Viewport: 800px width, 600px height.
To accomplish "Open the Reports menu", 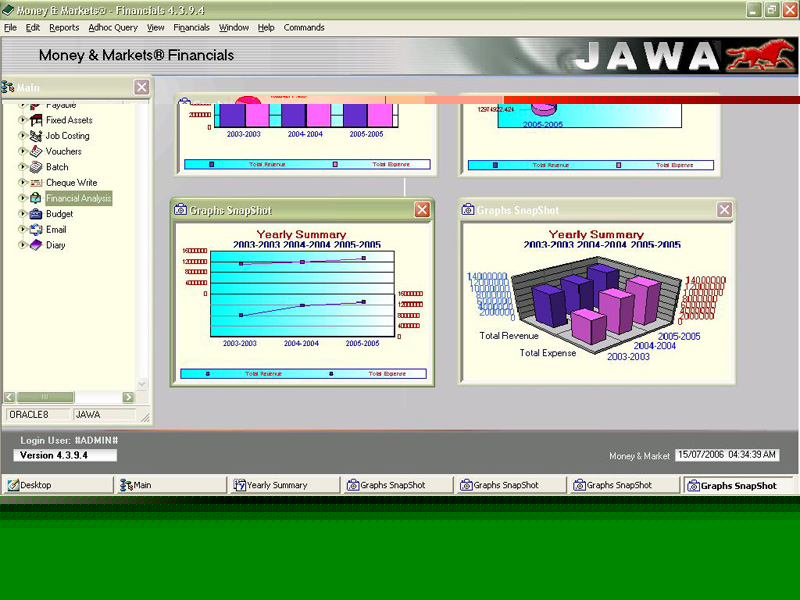I will click(x=64, y=28).
